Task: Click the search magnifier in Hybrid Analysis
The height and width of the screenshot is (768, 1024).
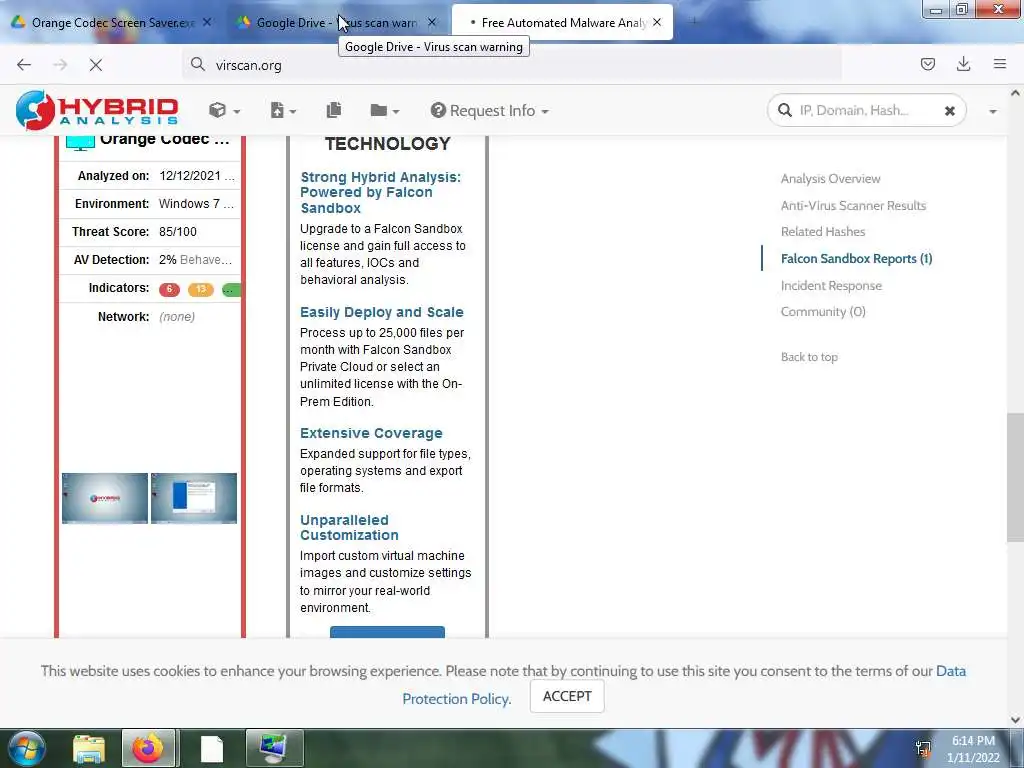Action: [x=784, y=110]
